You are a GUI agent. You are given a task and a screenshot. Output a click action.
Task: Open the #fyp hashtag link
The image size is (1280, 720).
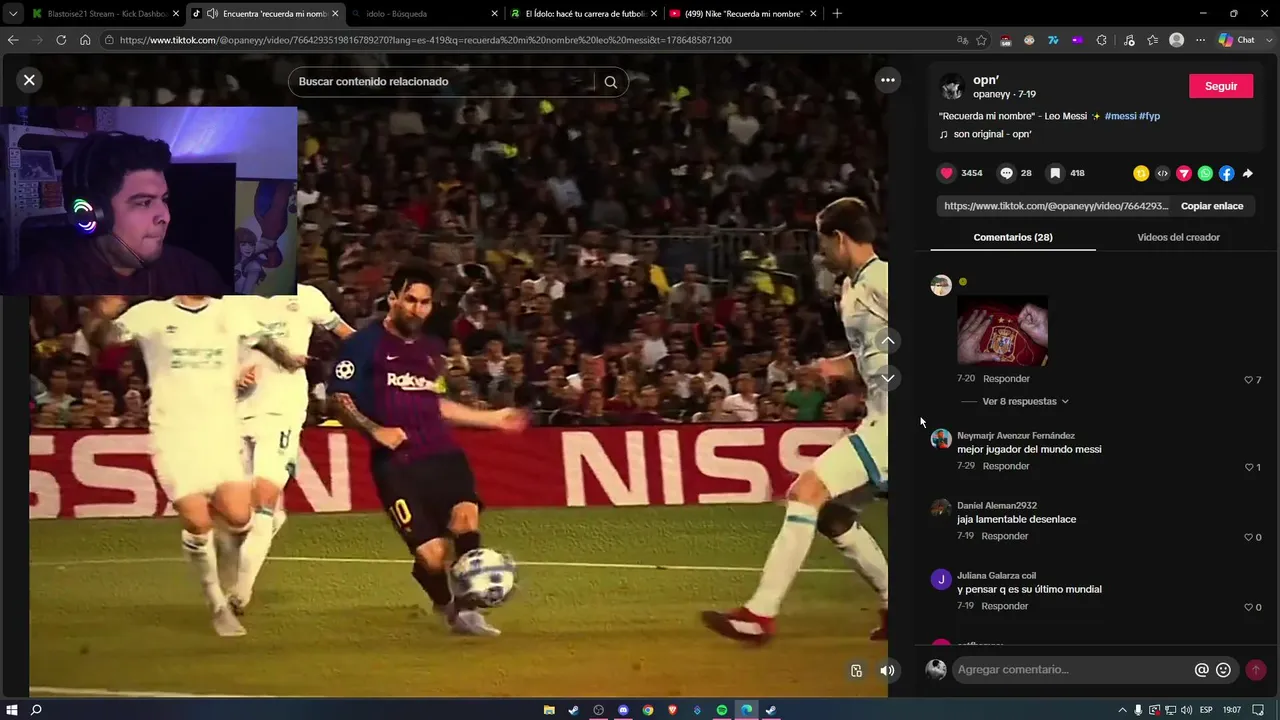(1149, 116)
